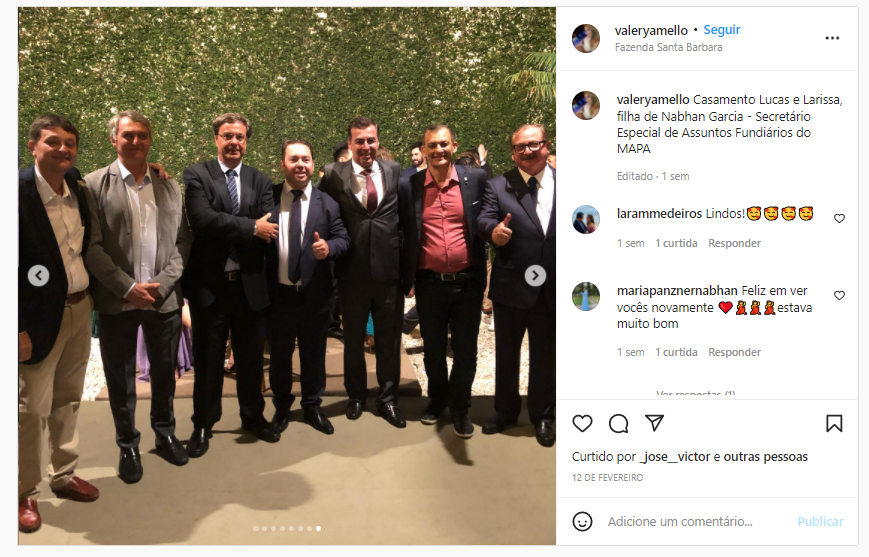Share the post via paper plane icon

[655, 423]
